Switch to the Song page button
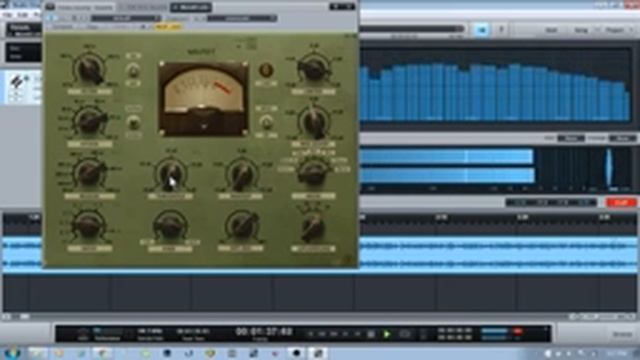This screenshot has width=640, height=360. 581,30
